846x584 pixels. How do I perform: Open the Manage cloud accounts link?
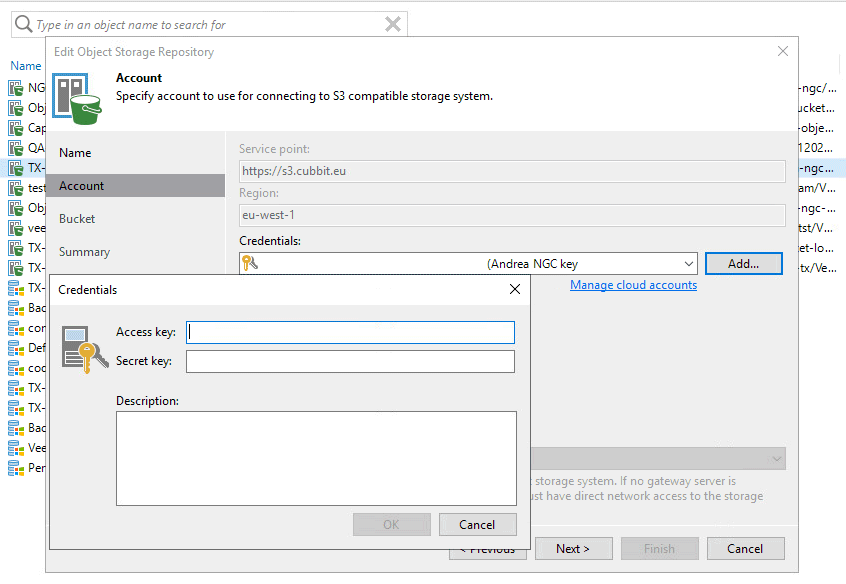click(633, 285)
